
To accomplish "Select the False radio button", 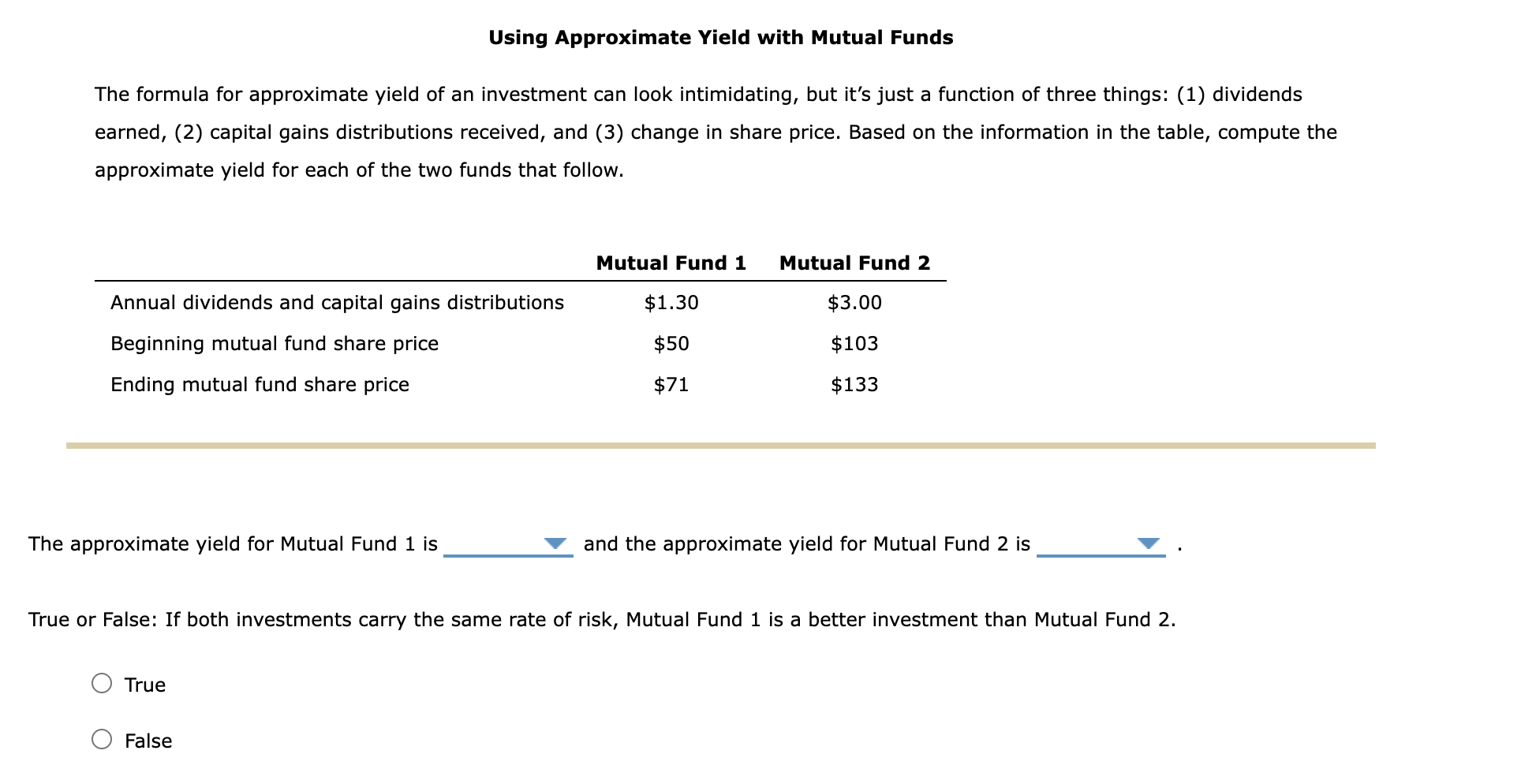I will coord(102,741).
